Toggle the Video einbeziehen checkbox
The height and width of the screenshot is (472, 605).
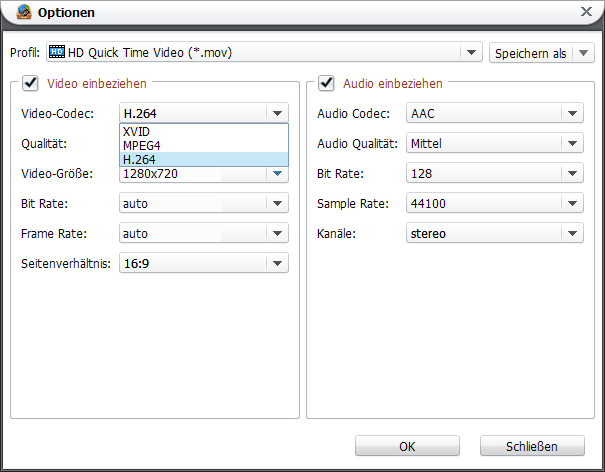point(29,84)
